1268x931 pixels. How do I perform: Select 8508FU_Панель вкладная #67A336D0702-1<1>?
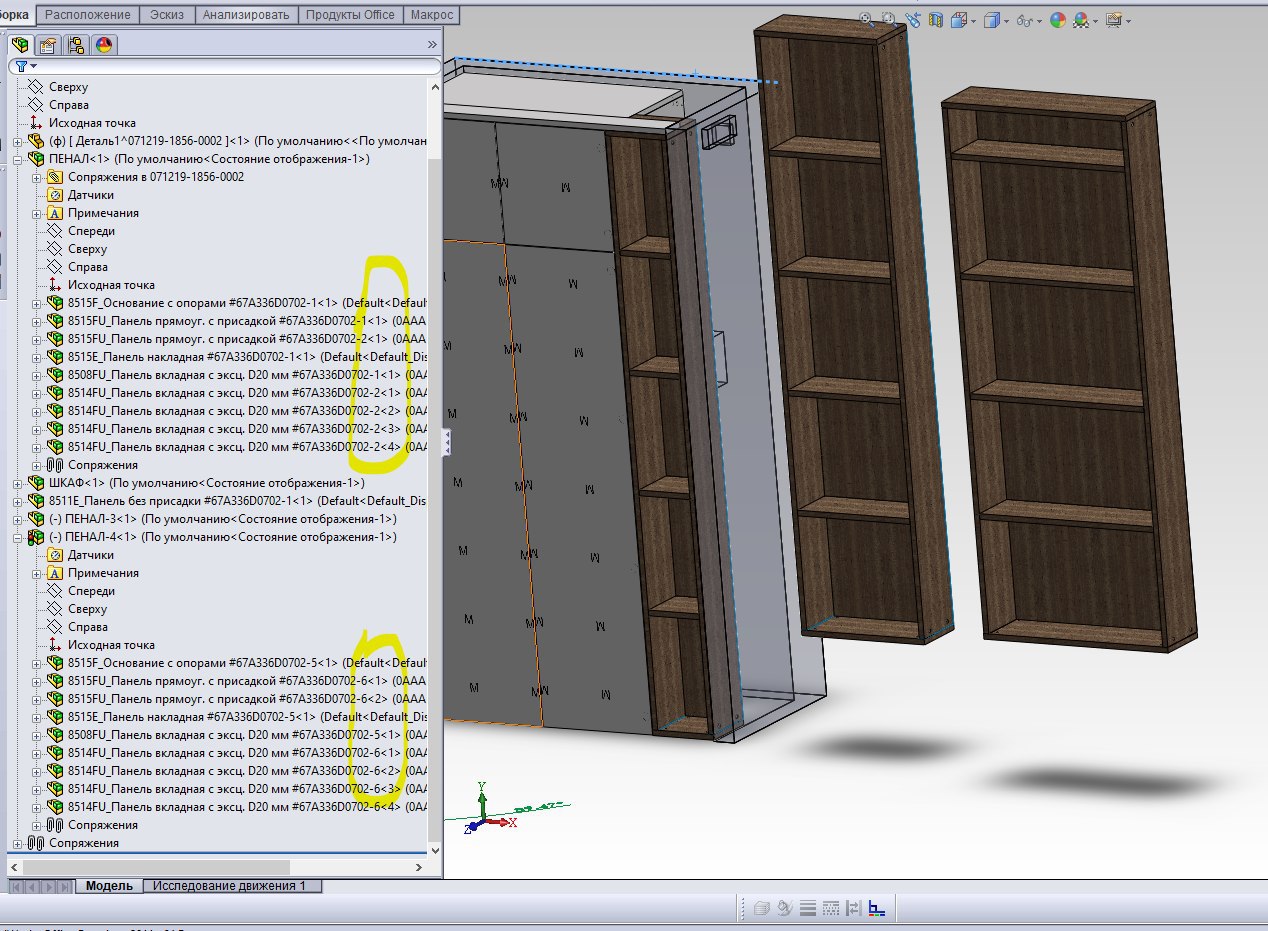247,375
